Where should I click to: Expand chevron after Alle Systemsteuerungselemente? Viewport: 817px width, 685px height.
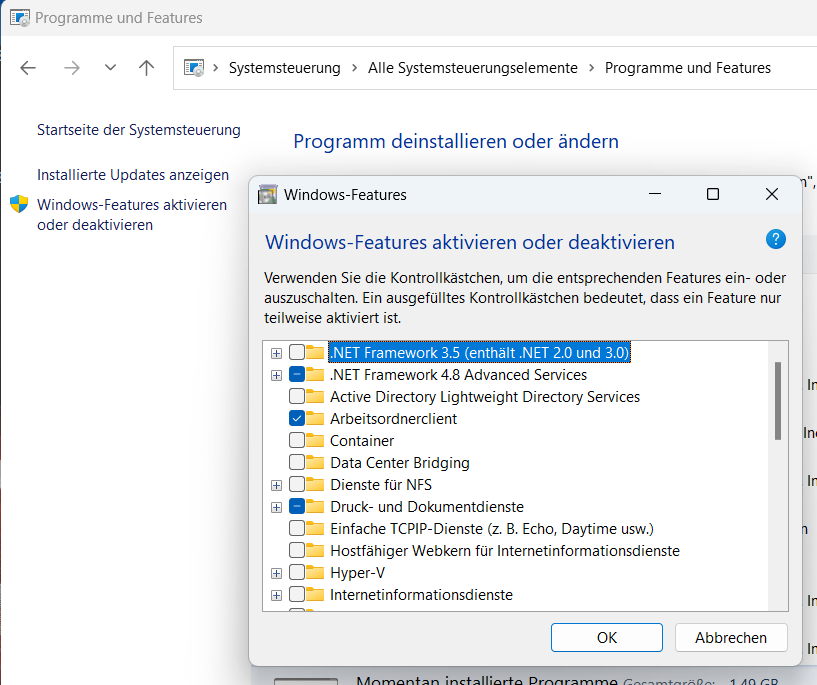pyautogui.click(x=591, y=68)
